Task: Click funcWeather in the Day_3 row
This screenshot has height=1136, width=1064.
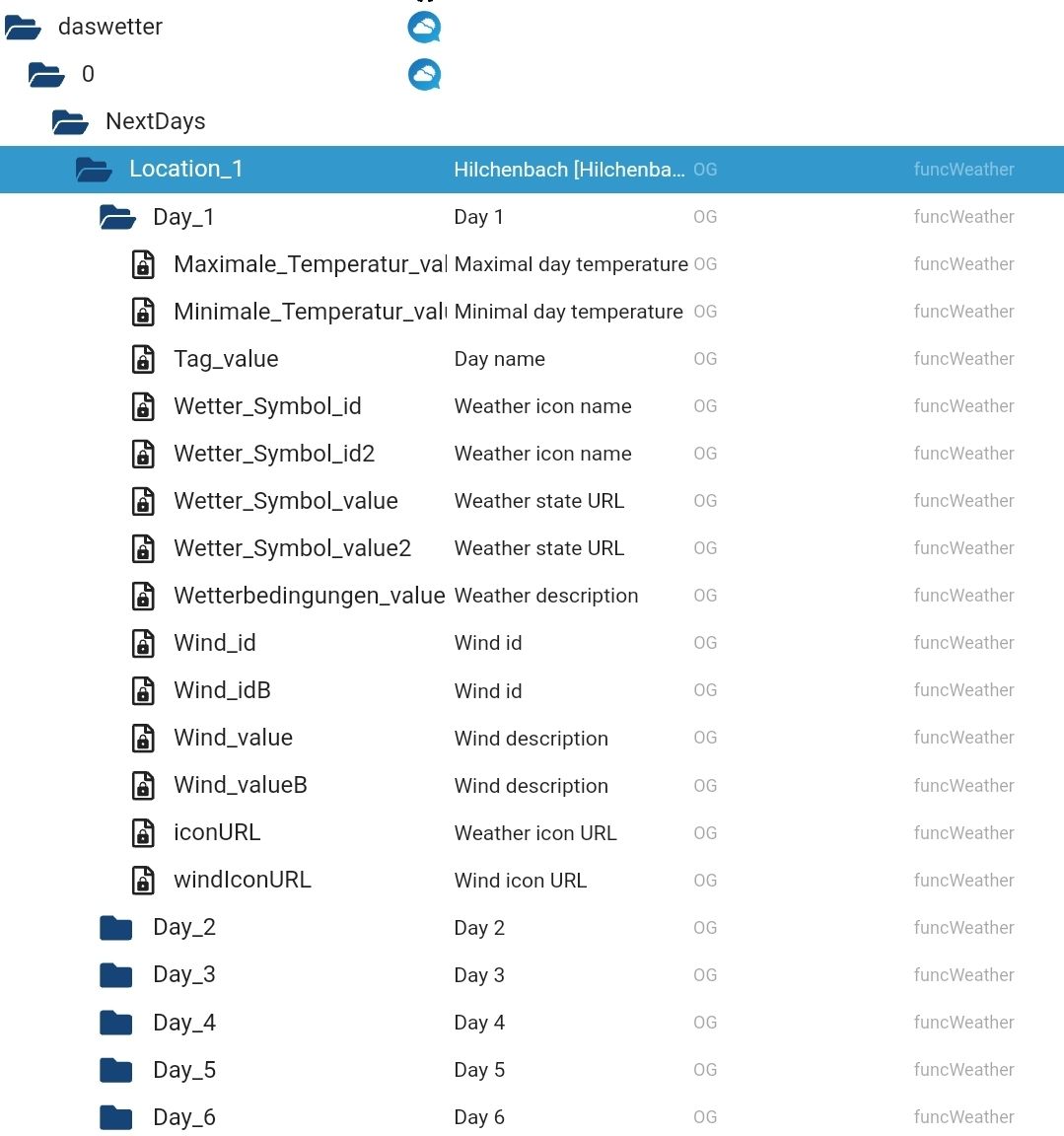Action: pos(963,975)
